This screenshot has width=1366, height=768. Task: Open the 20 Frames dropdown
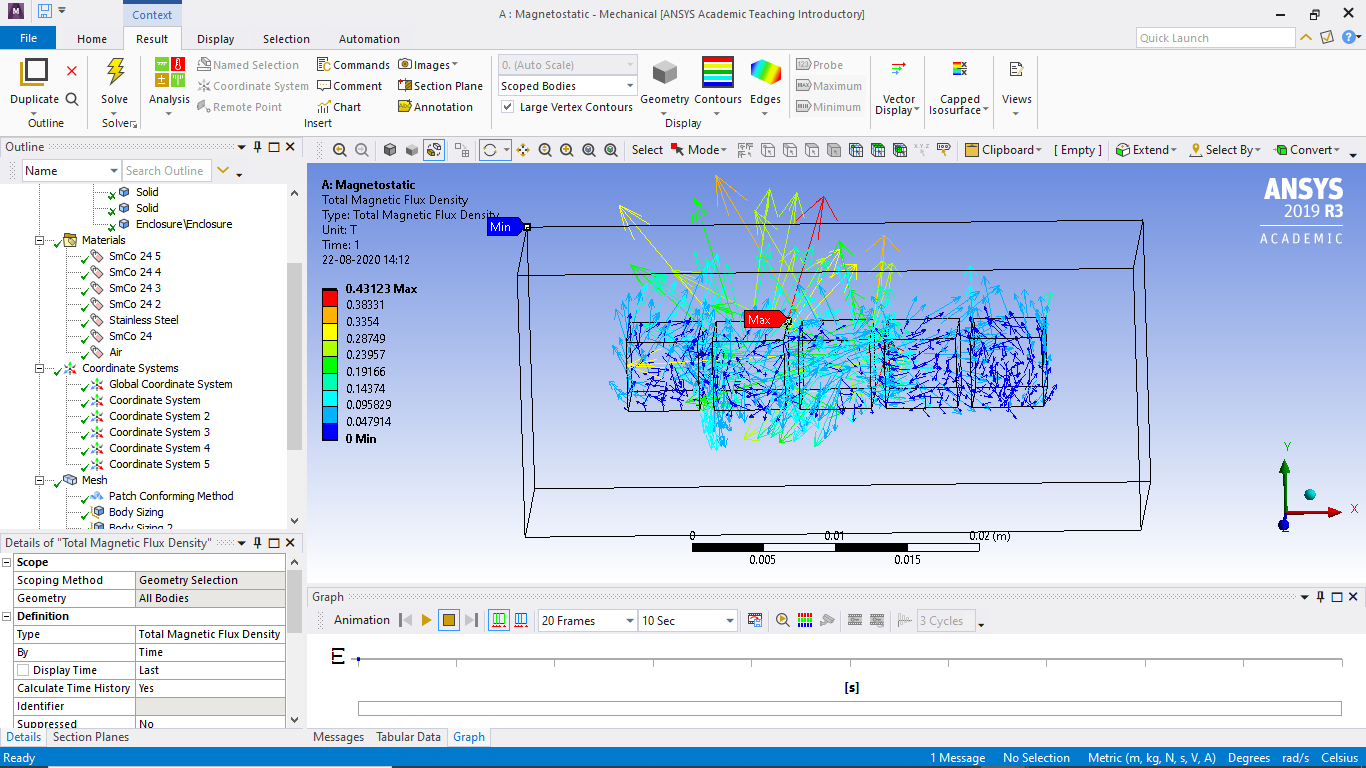[587, 621]
